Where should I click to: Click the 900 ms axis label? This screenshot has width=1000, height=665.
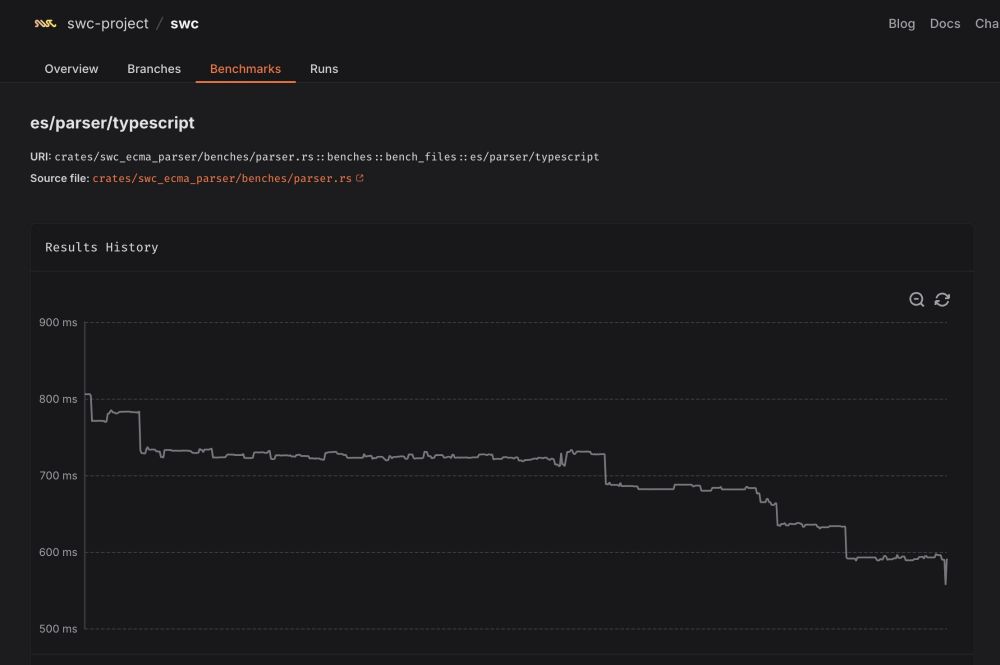coord(58,323)
